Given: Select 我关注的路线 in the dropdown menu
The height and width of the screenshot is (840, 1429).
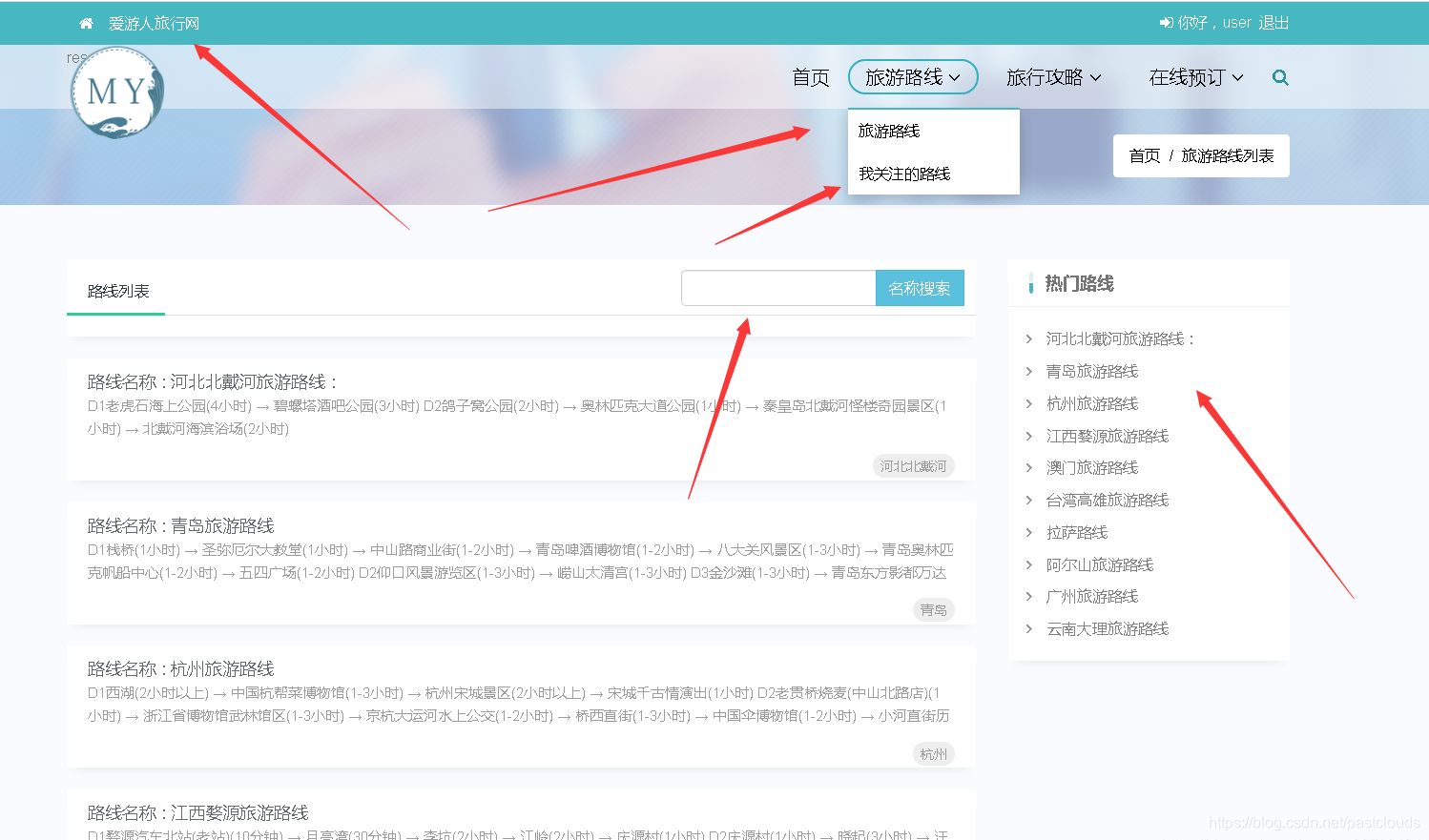Looking at the screenshot, I should (x=904, y=174).
